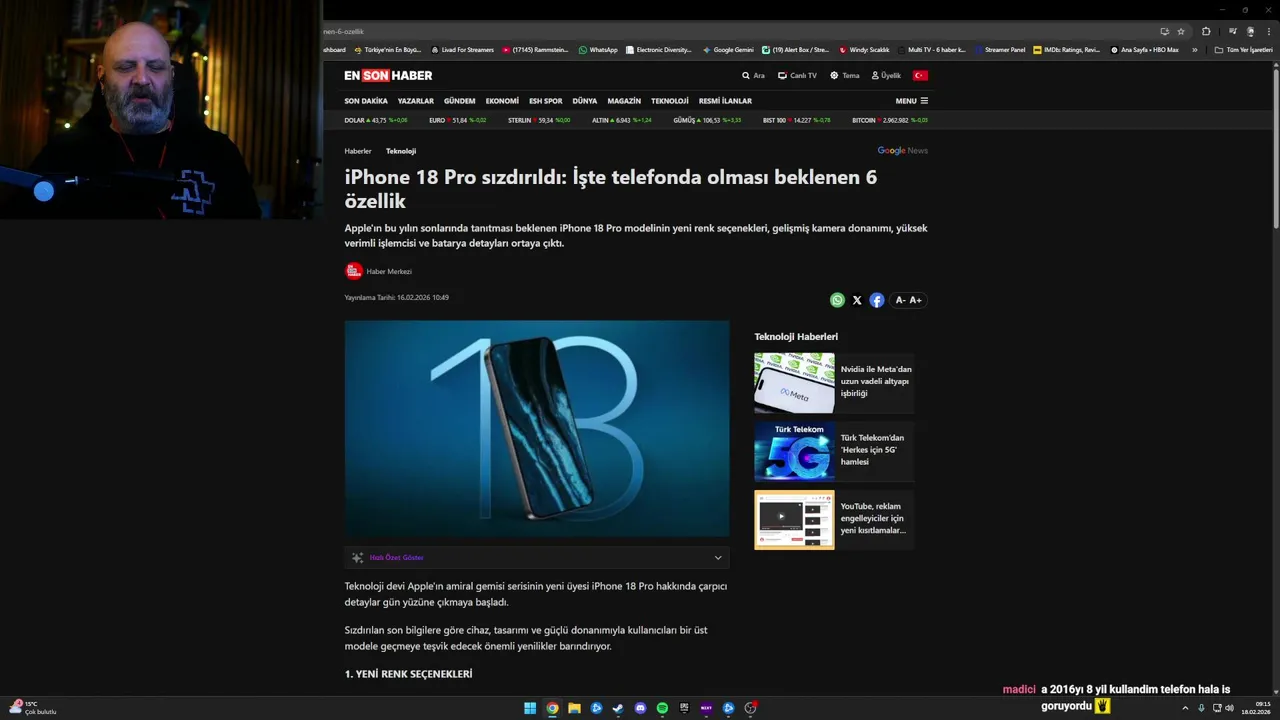The image size is (1280, 720).
Task: Click the BITCOIN ticker value
Action: (895, 120)
